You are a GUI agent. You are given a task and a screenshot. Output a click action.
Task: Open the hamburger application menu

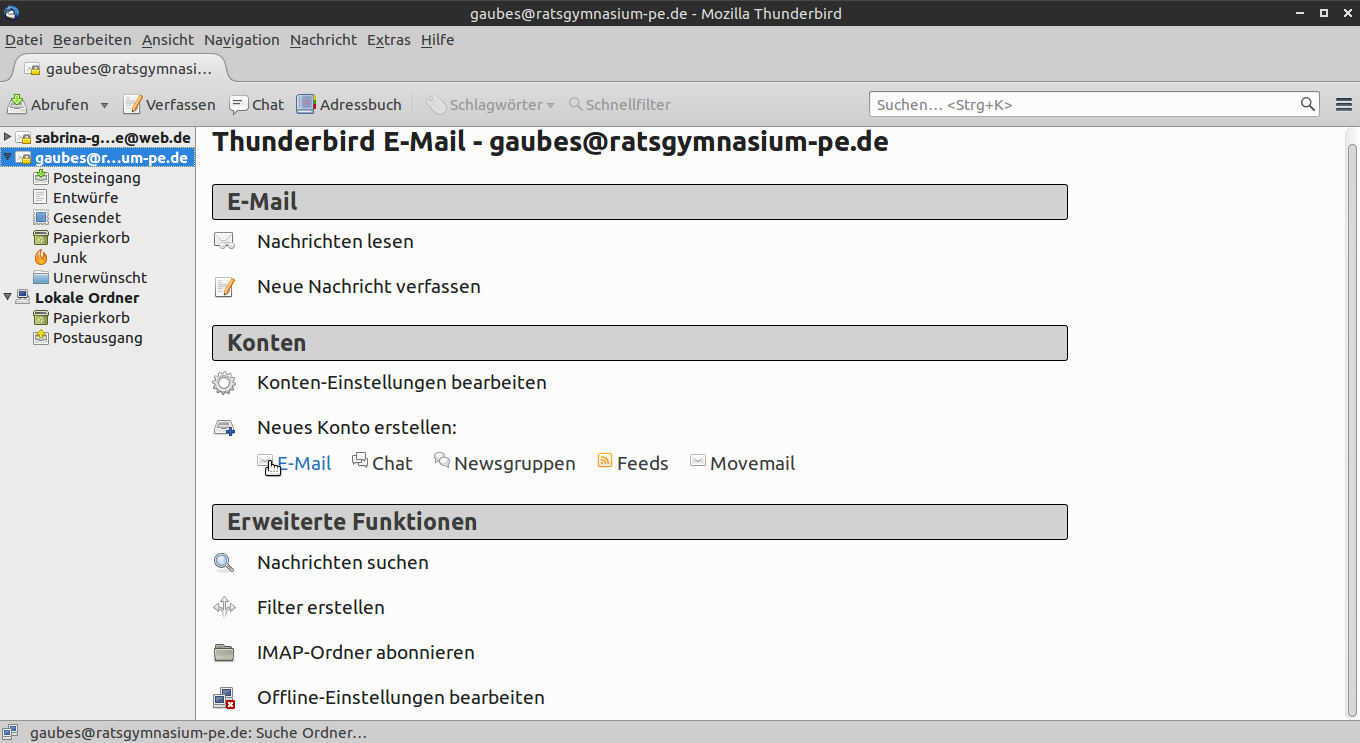coord(1344,104)
